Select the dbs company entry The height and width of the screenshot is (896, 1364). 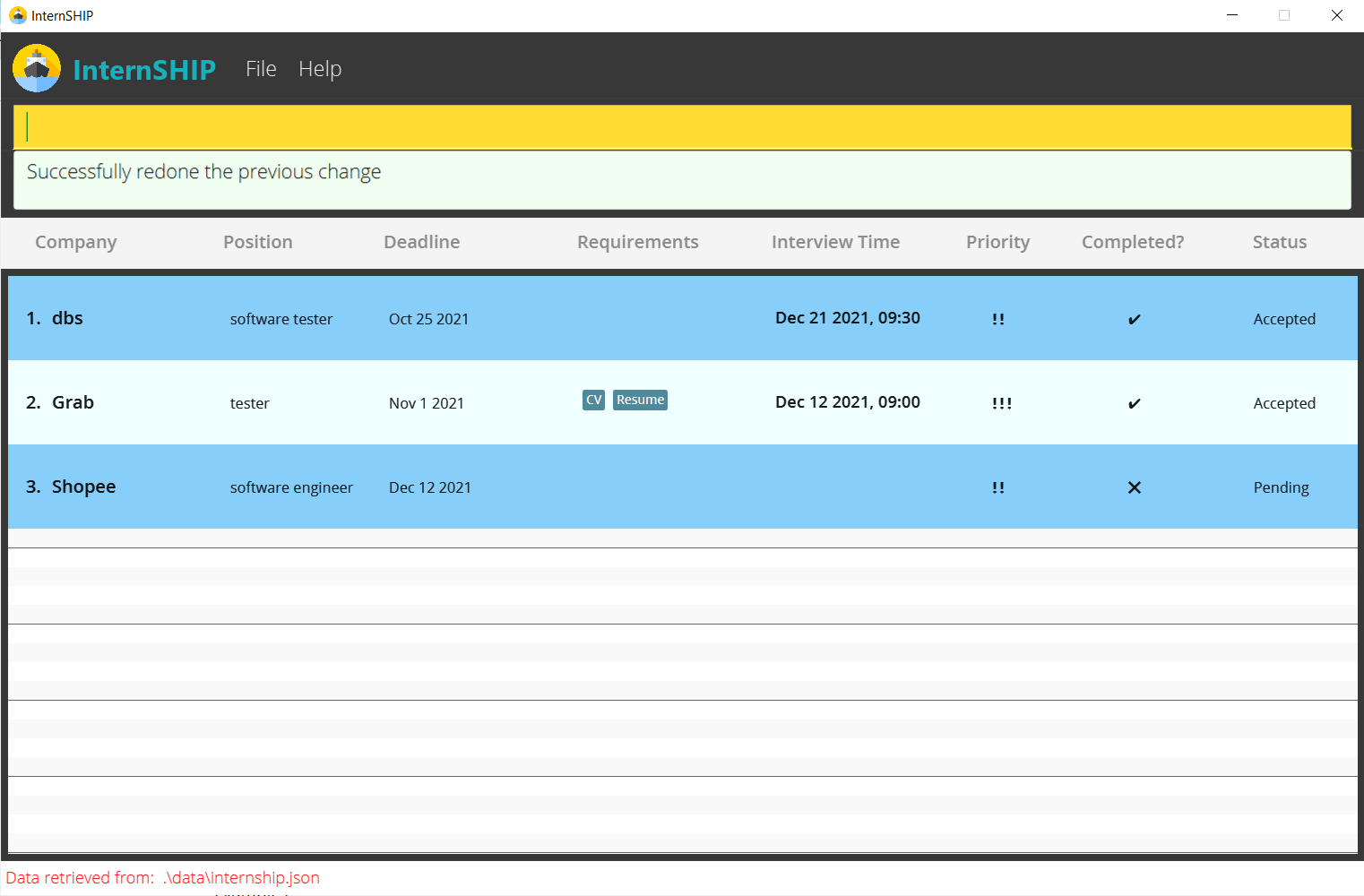click(x=683, y=318)
